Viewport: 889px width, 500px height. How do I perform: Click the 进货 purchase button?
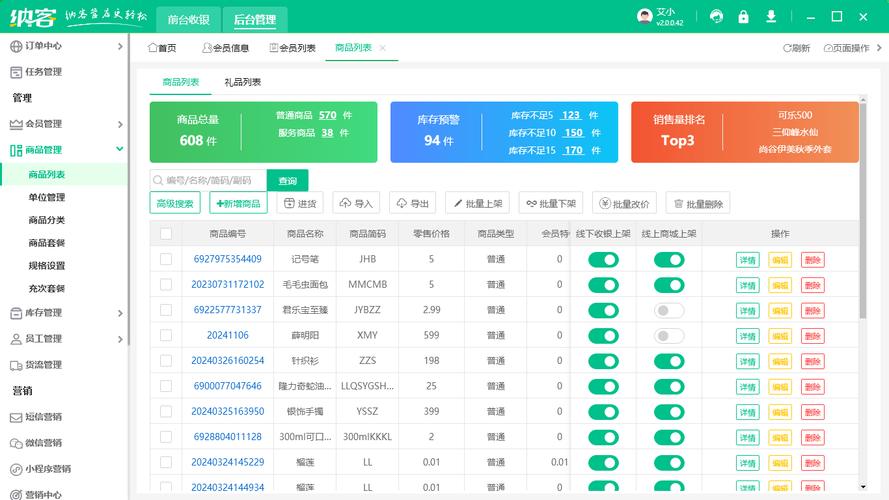300,204
